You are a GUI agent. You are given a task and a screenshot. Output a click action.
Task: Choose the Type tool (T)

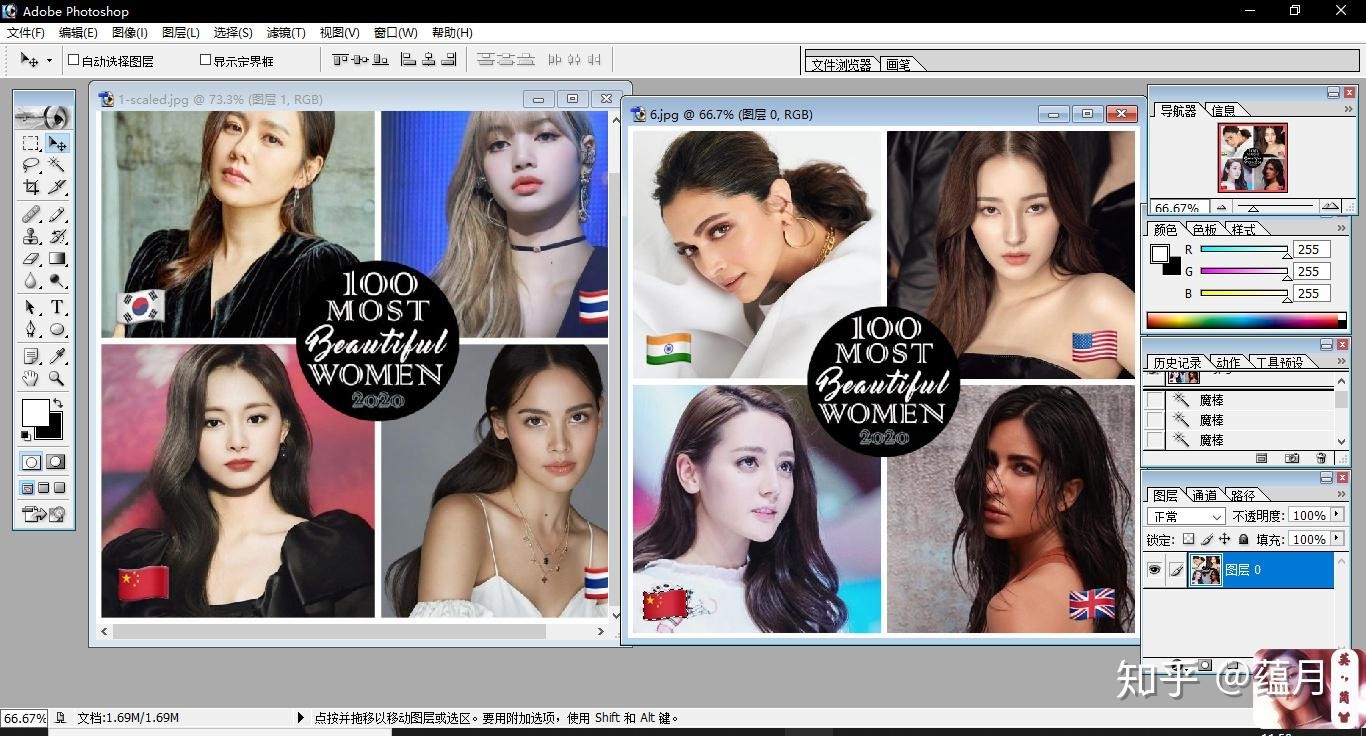57,307
